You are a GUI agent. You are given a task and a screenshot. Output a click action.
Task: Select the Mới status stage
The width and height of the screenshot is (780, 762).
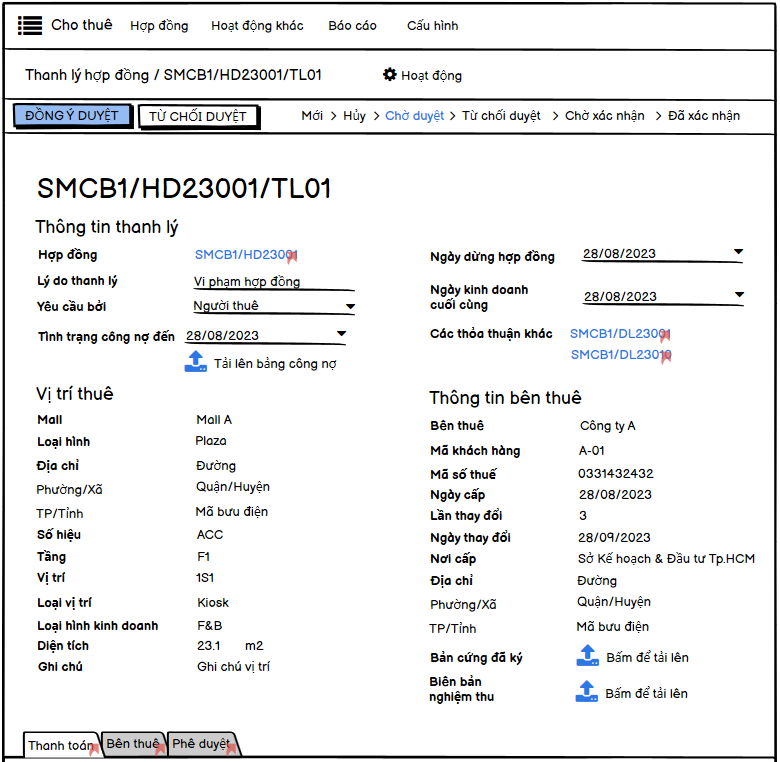(312, 116)
